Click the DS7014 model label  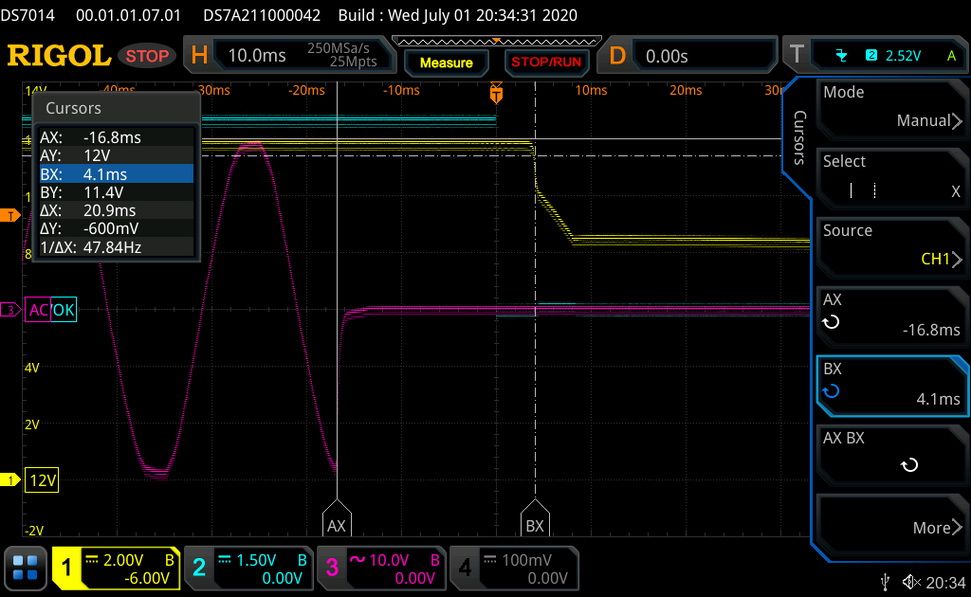pyautogui.click(x=28, y=15)
